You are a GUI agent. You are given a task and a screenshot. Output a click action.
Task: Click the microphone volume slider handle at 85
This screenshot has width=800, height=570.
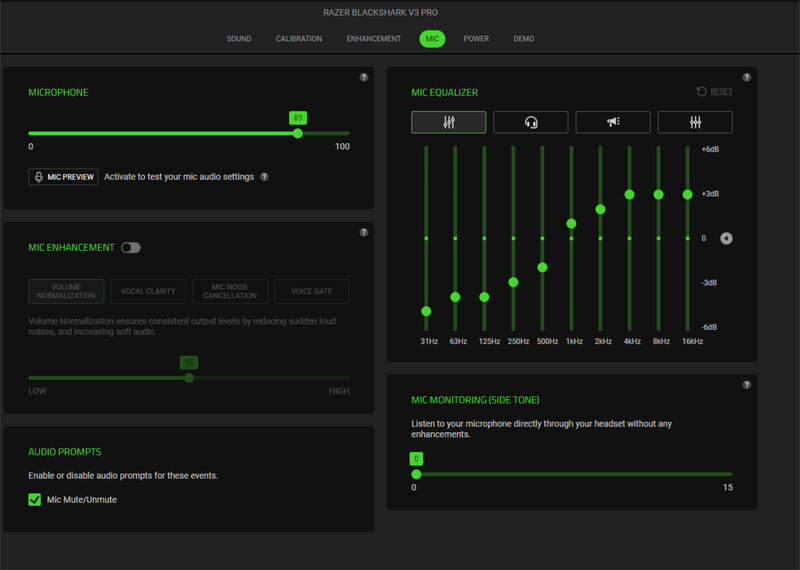(x=298, y=134)
